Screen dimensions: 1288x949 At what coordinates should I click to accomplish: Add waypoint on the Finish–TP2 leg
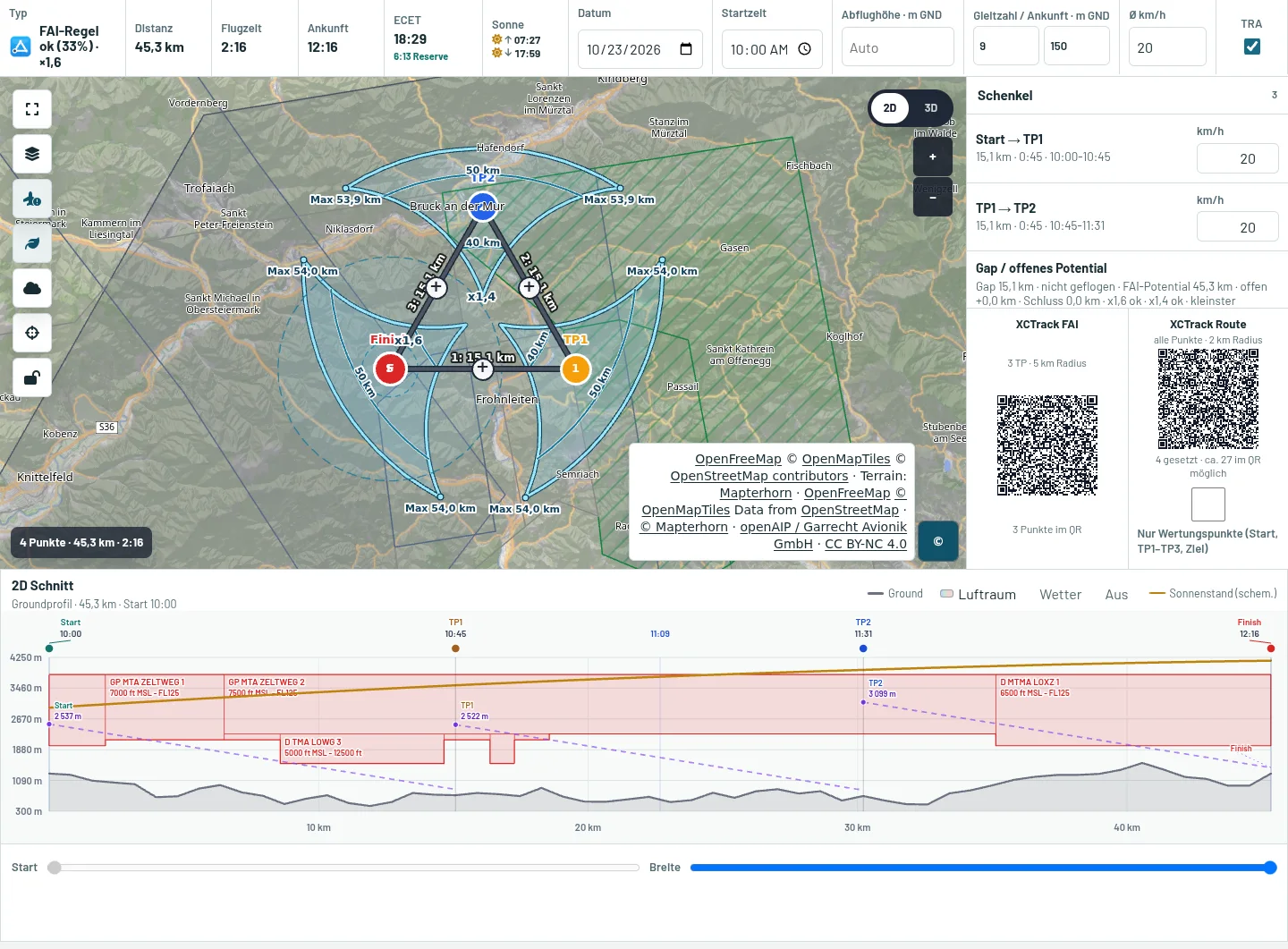pos(436,287)
